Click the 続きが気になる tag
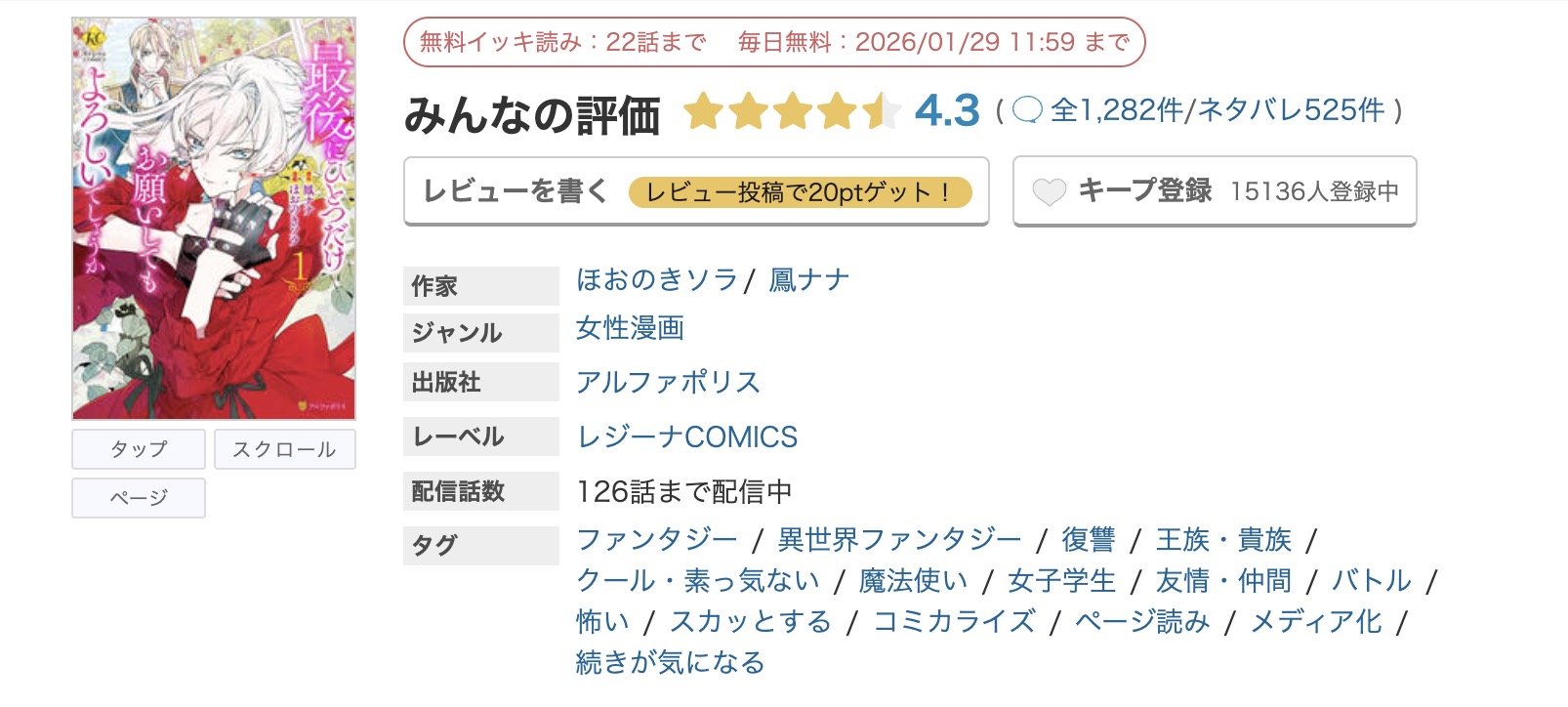The width and height of the screenshot is (1568, 707). (x=671, y=662)
